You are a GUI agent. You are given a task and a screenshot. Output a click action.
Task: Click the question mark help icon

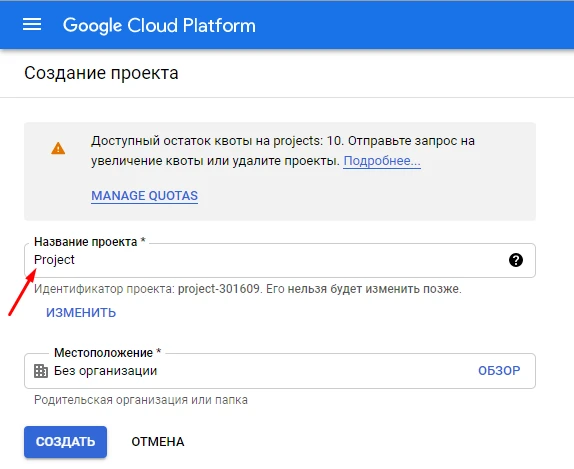click(x=516, y=260)
